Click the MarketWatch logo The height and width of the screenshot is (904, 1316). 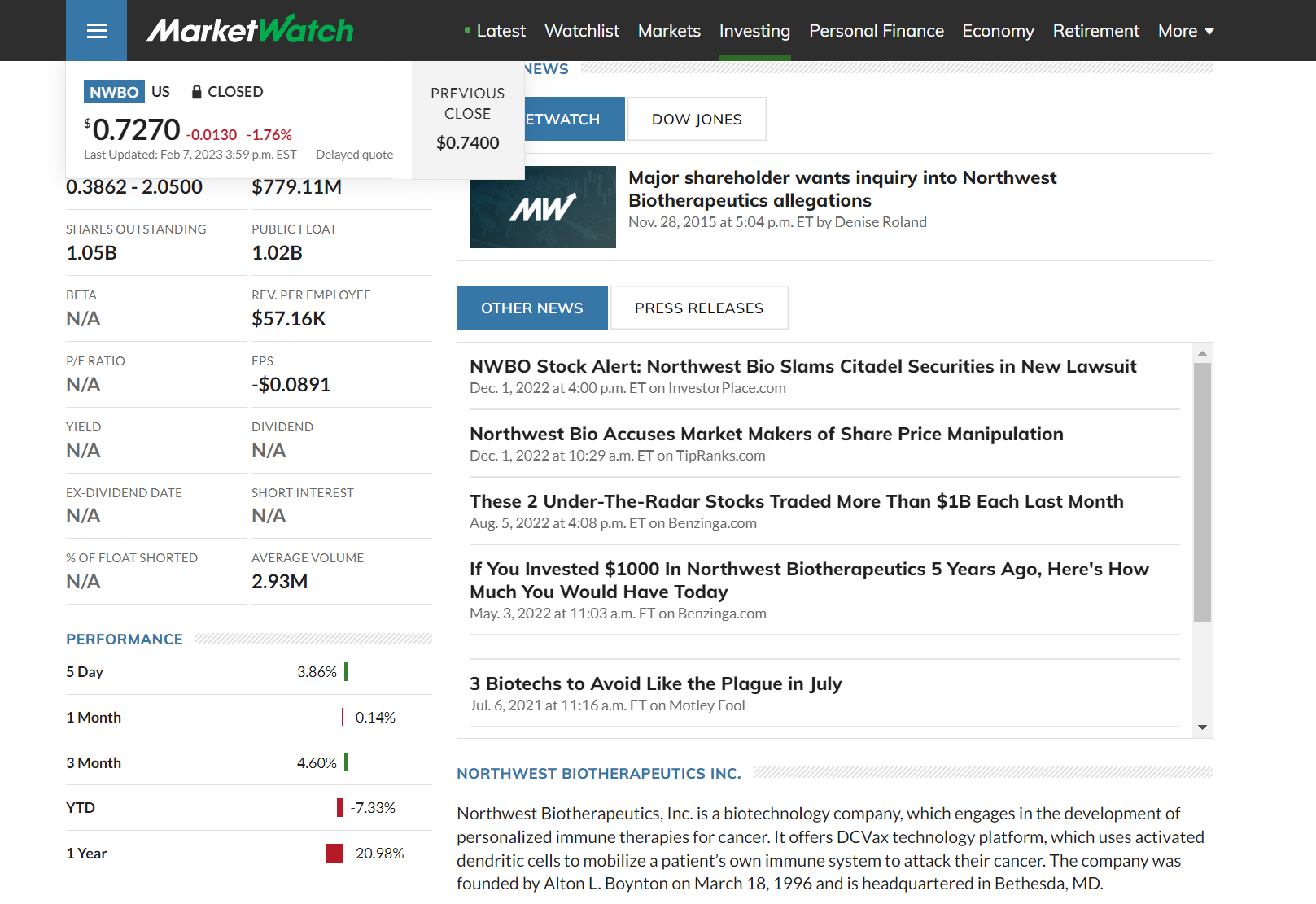pyautogui.click(x=249, y=31)
